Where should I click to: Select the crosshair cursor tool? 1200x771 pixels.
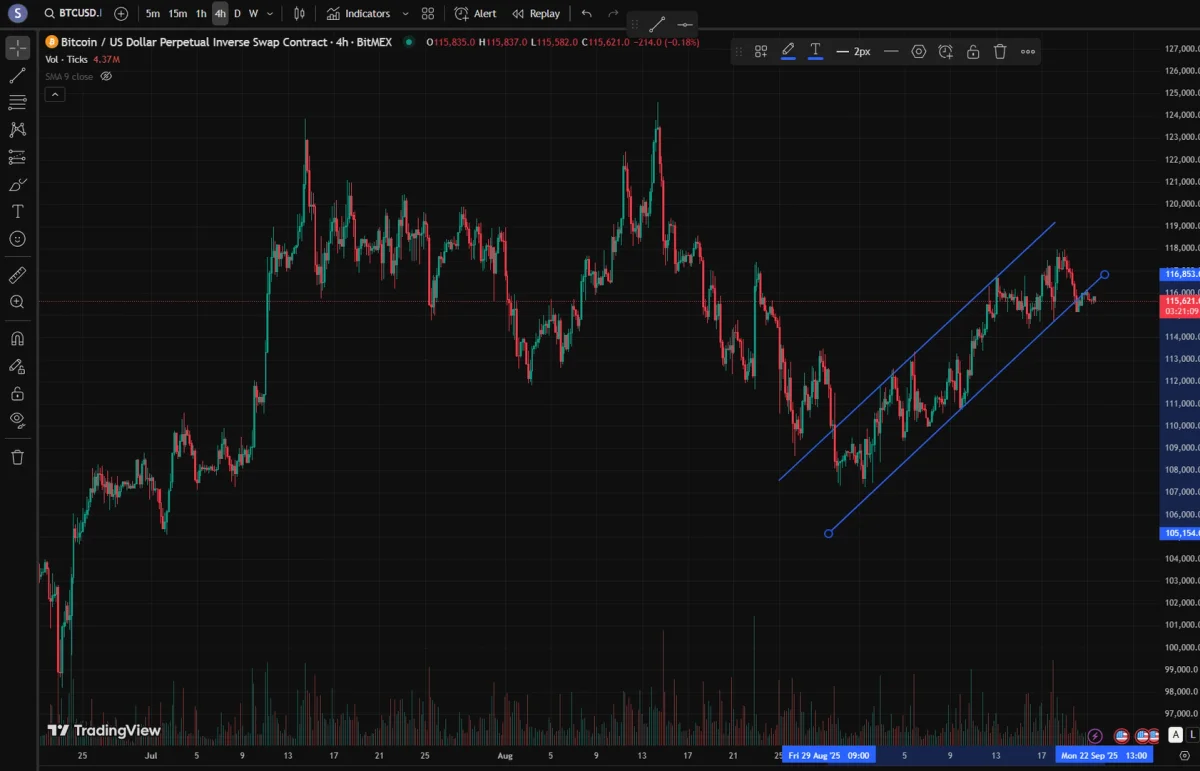[17, 48]
